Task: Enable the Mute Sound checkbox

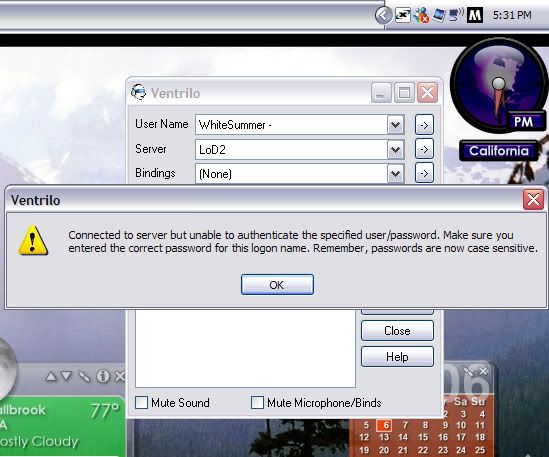Action: coord(141,402)
